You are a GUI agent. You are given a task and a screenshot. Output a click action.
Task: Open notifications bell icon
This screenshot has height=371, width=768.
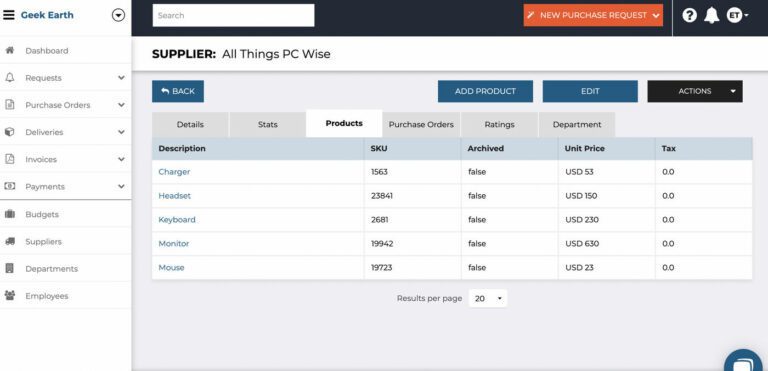[x=712, y=16]
